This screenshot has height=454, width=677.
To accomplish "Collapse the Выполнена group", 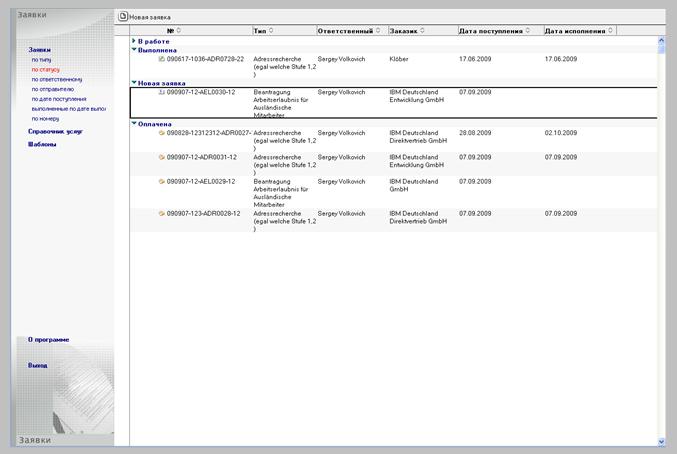I will click(134, 50).
